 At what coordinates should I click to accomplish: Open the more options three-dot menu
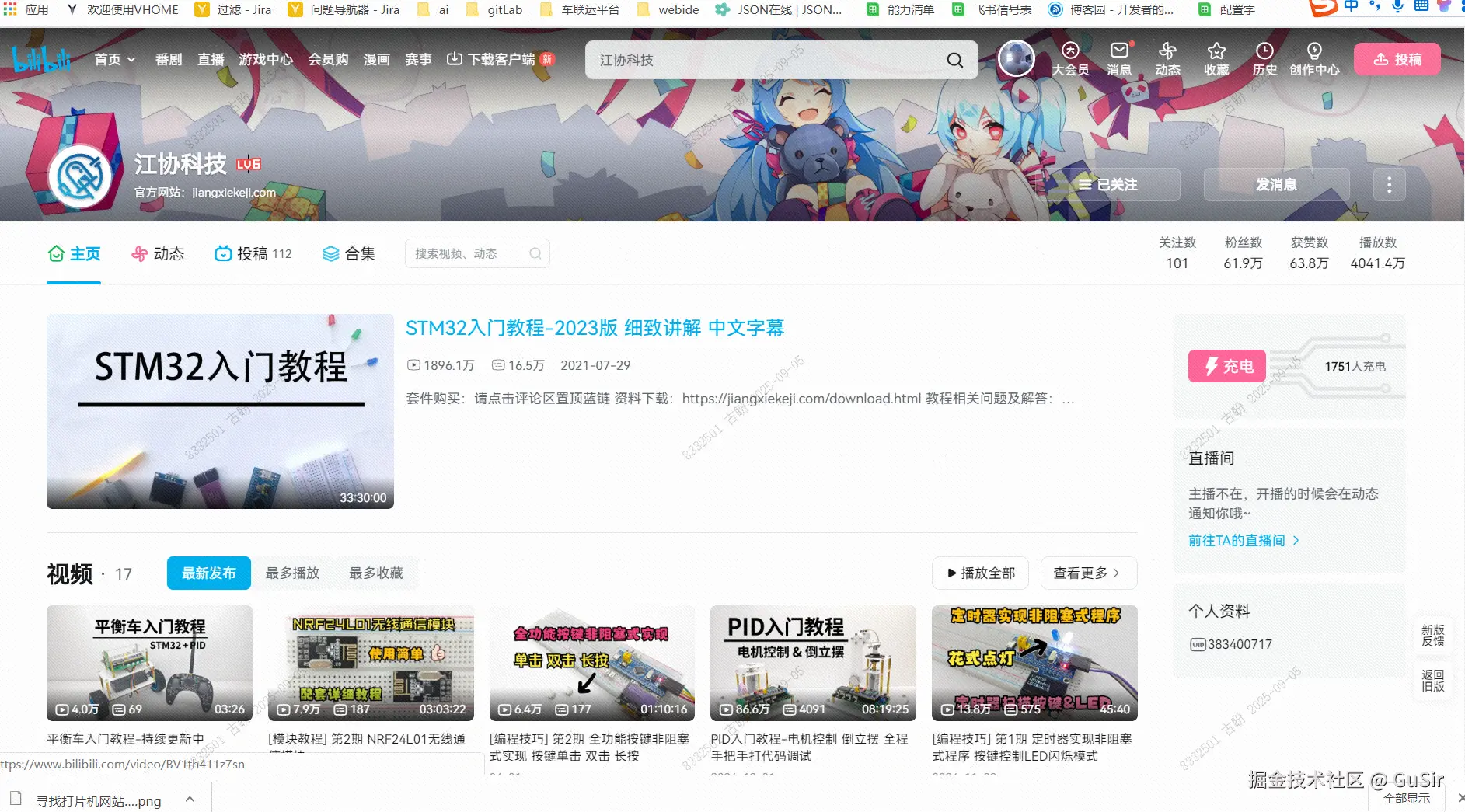1389,185
